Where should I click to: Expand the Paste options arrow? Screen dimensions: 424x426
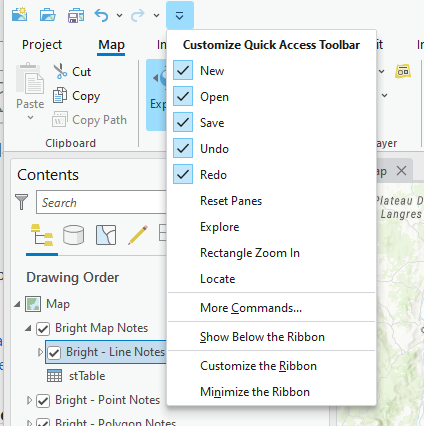(30, 117)
